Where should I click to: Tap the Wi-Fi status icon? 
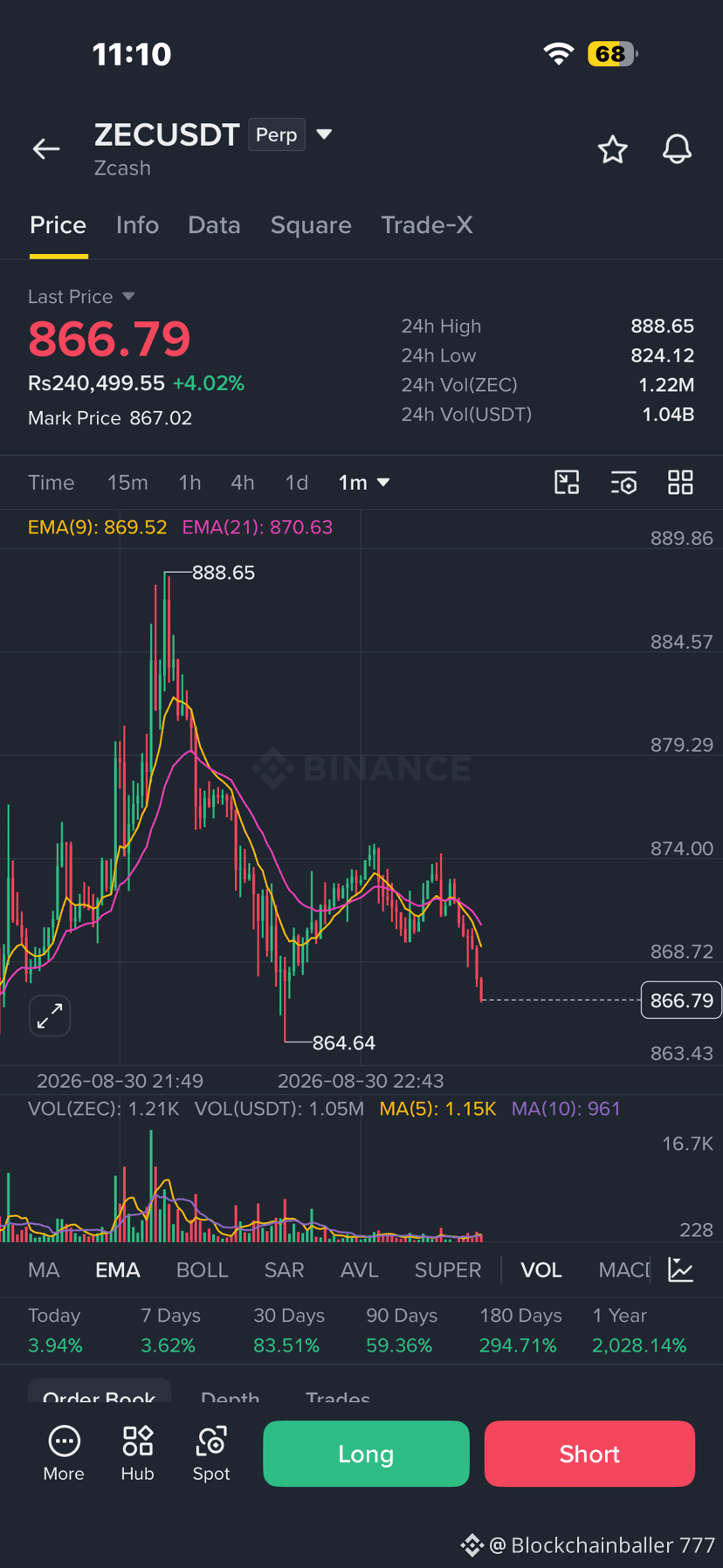point(559,54)
